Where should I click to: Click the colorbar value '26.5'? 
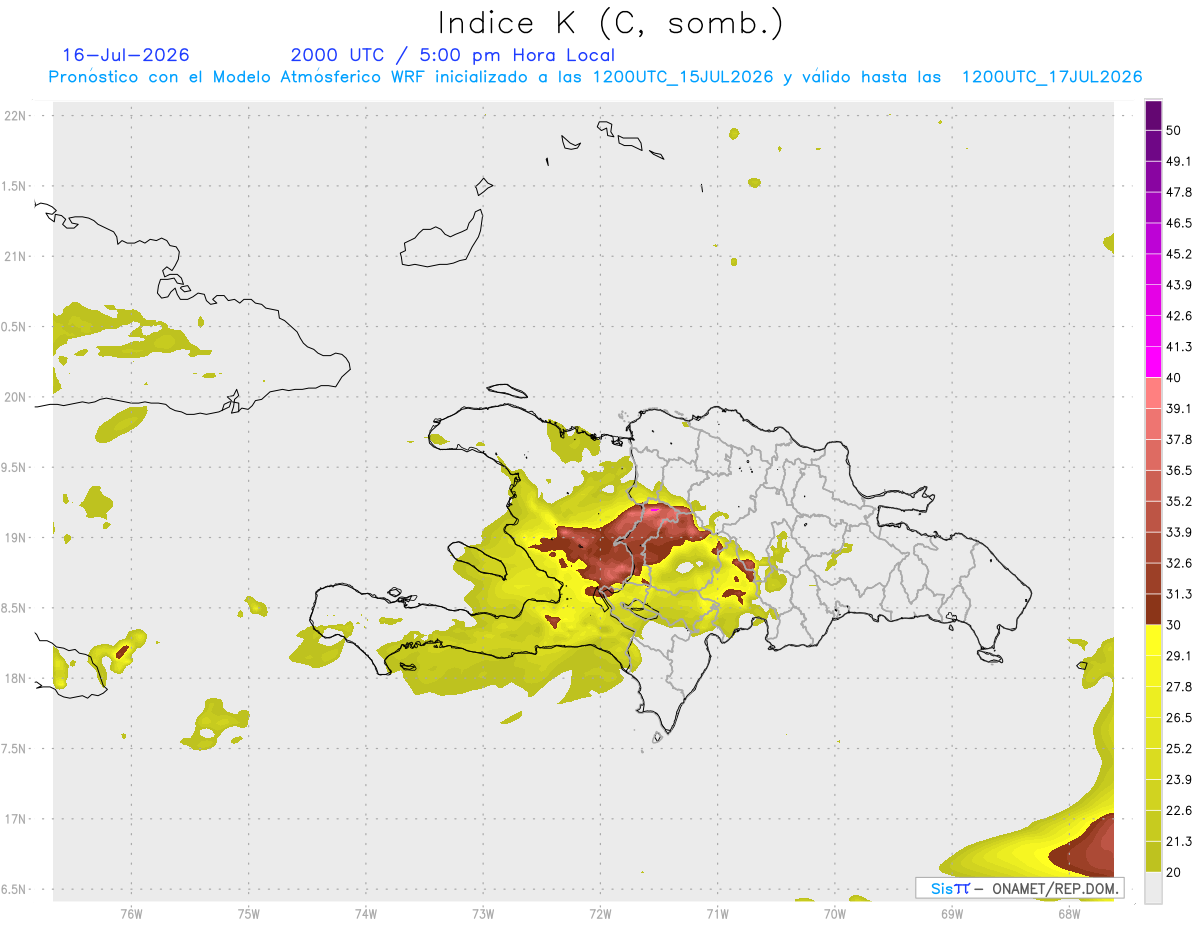(1179, 718)
